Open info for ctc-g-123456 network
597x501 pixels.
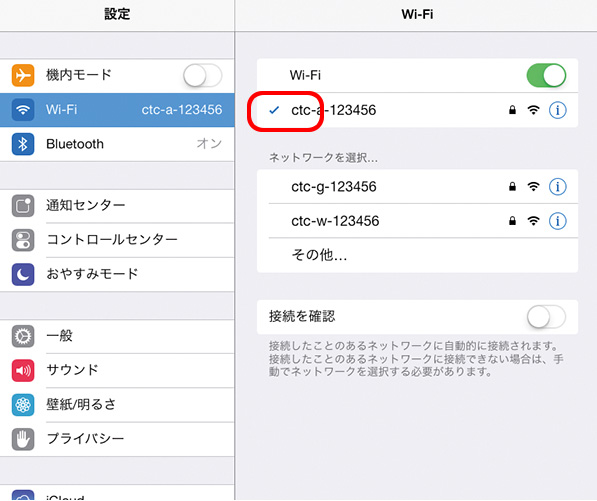[x=557, y=187]
